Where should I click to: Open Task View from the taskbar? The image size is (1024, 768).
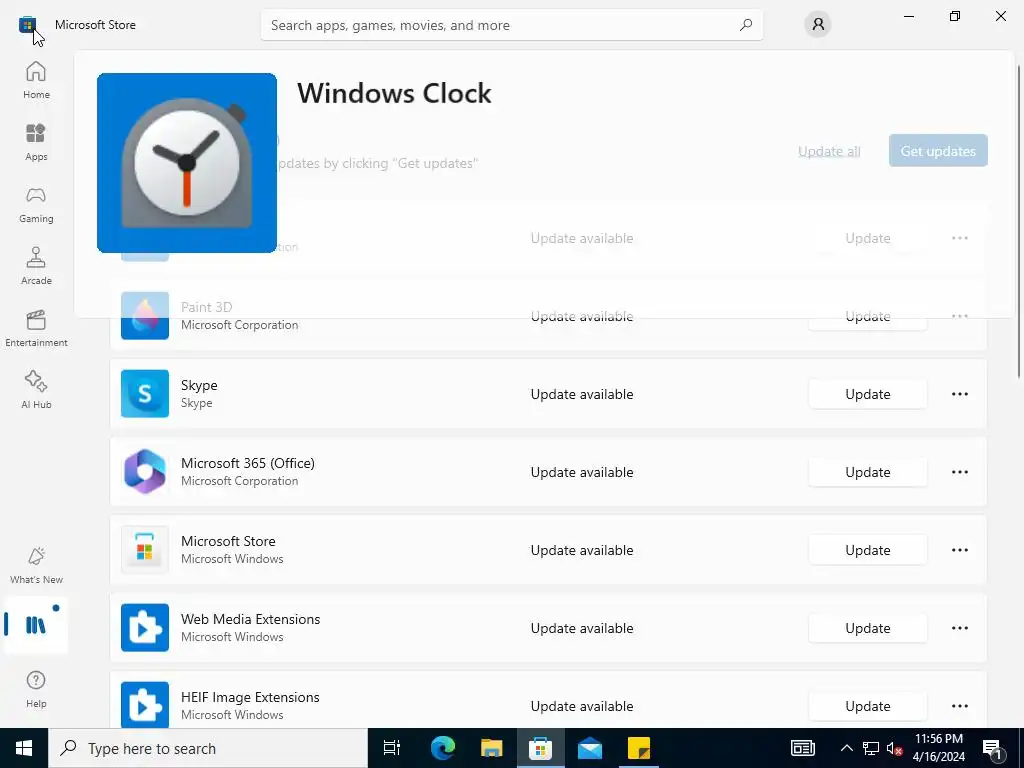[x=392, y=748]
